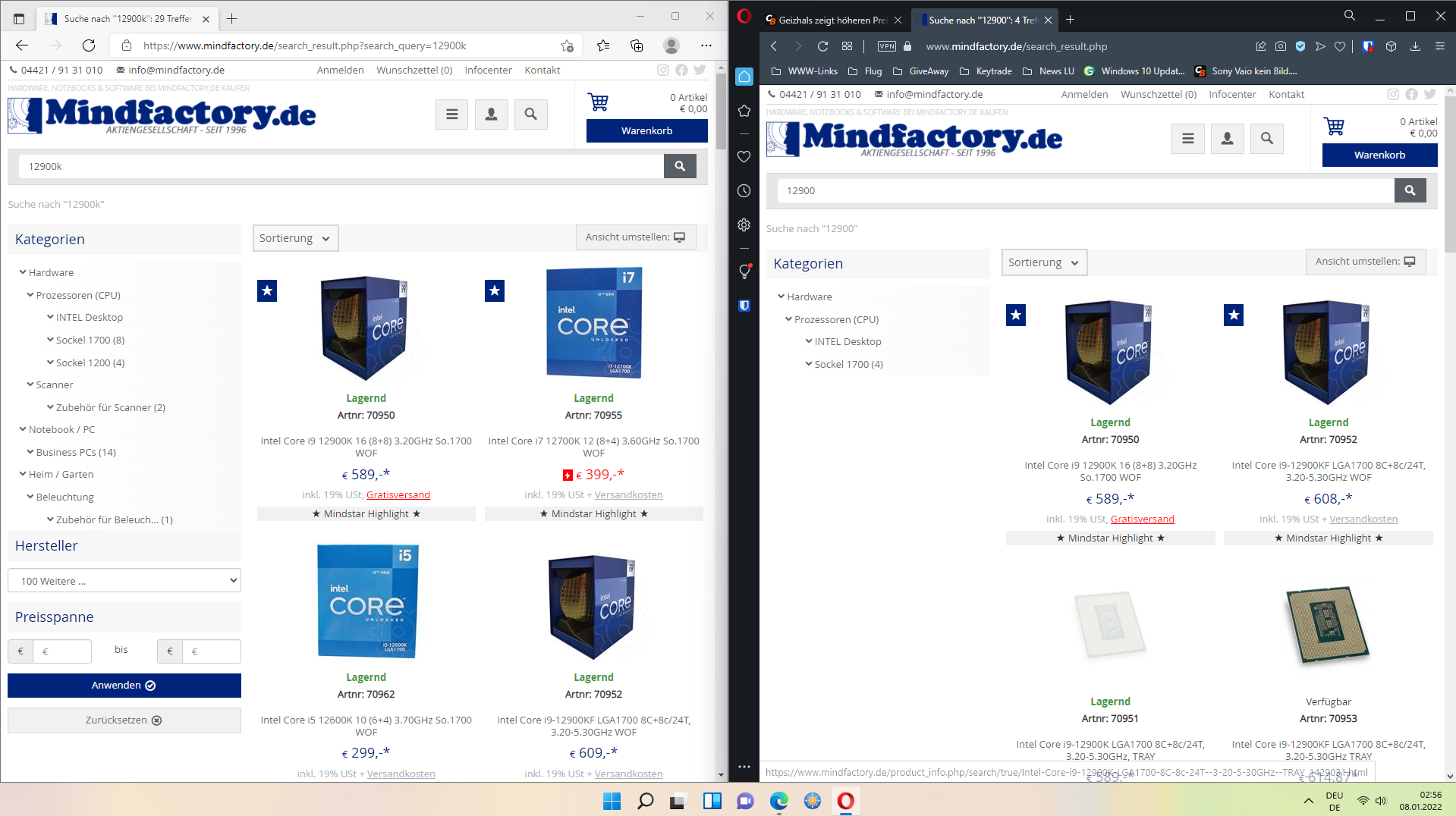Image resolution: width=1456 pixels, height=816 pixels.
Task: Open Windows Start menu
Action: 612,801
